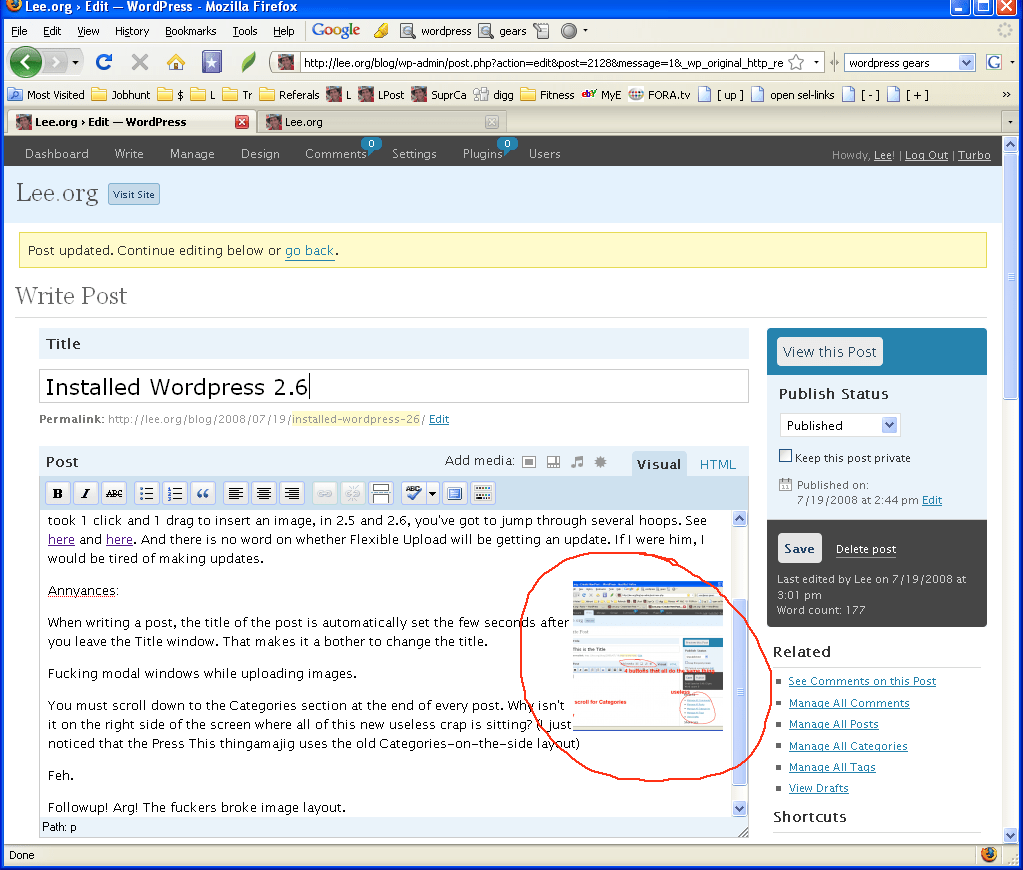
Task: Add video via media icon
Action: [553, 462]
